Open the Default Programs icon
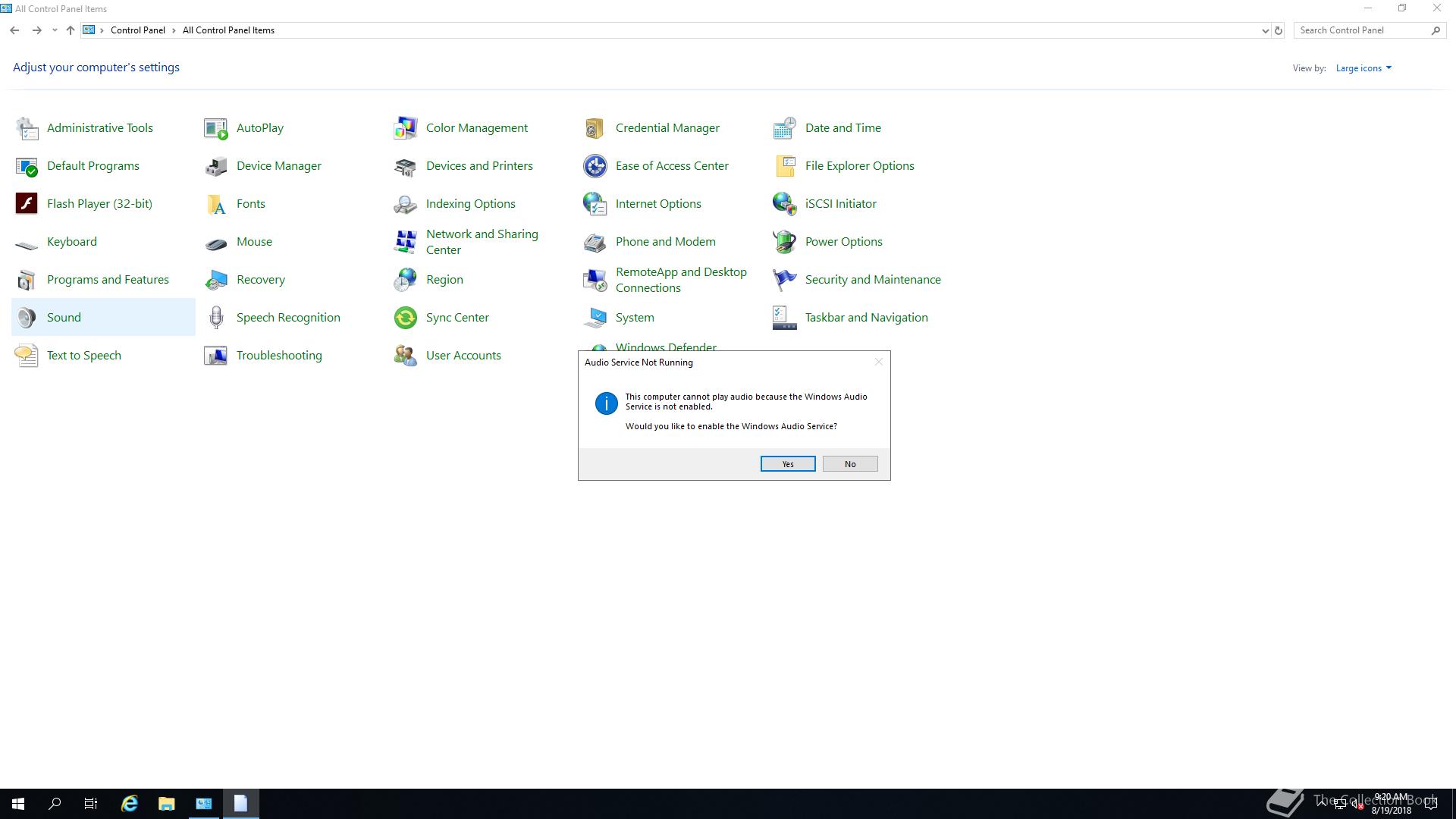 tap(27, 166)
